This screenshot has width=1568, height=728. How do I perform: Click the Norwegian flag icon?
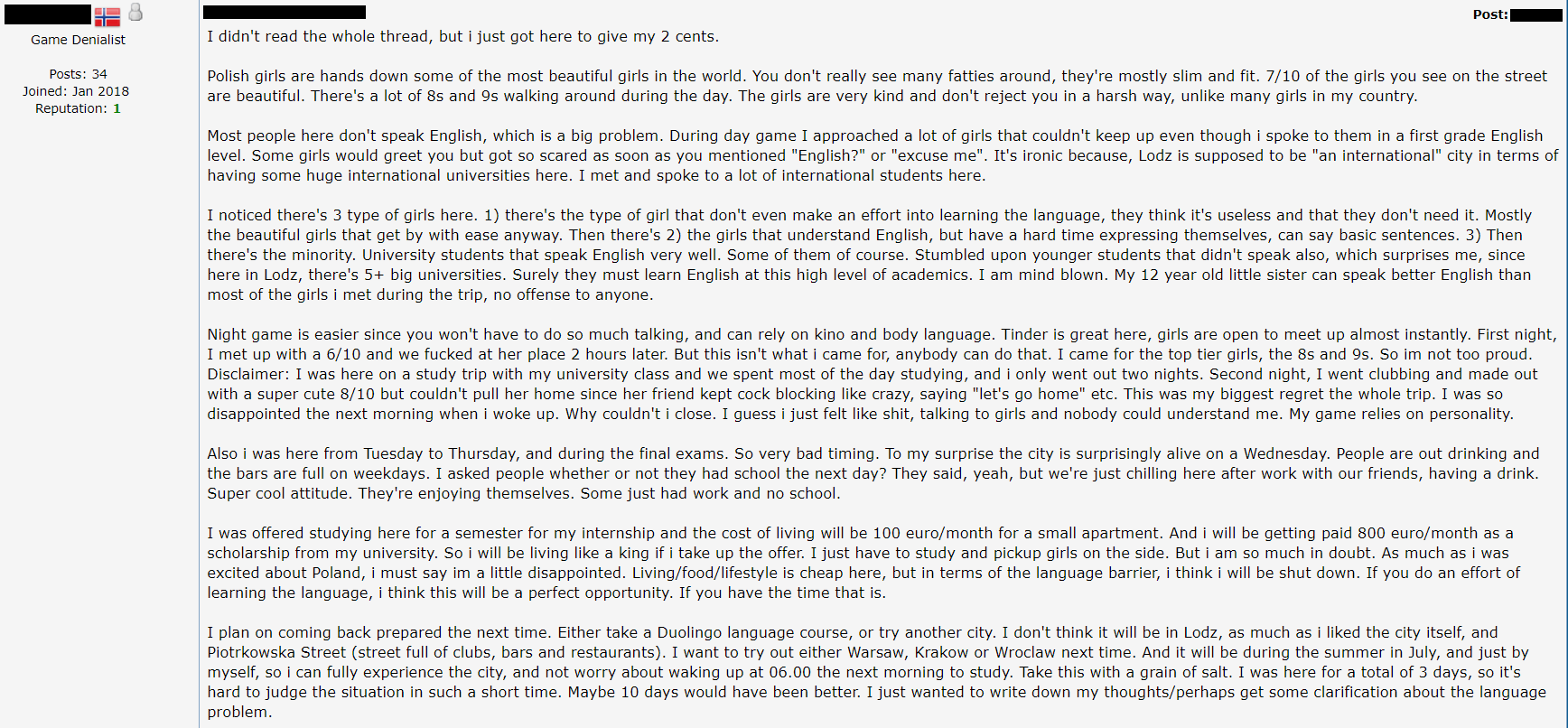(107, 16)
